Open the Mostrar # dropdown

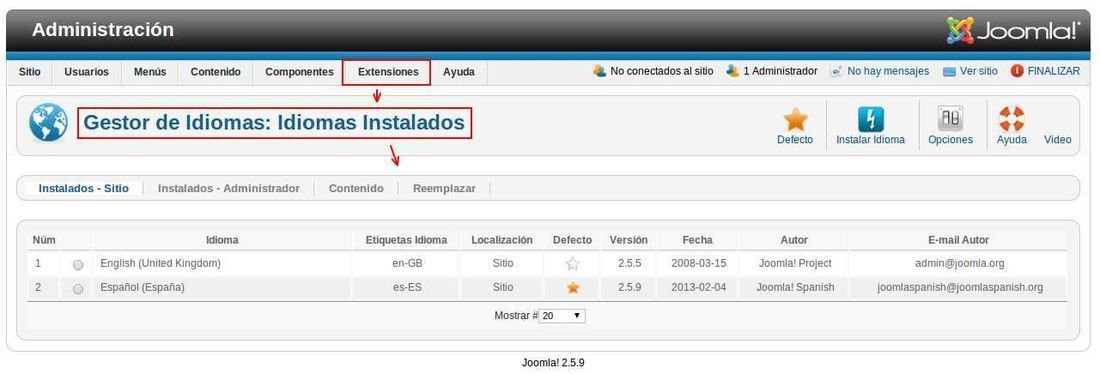[x=562, y=316]
